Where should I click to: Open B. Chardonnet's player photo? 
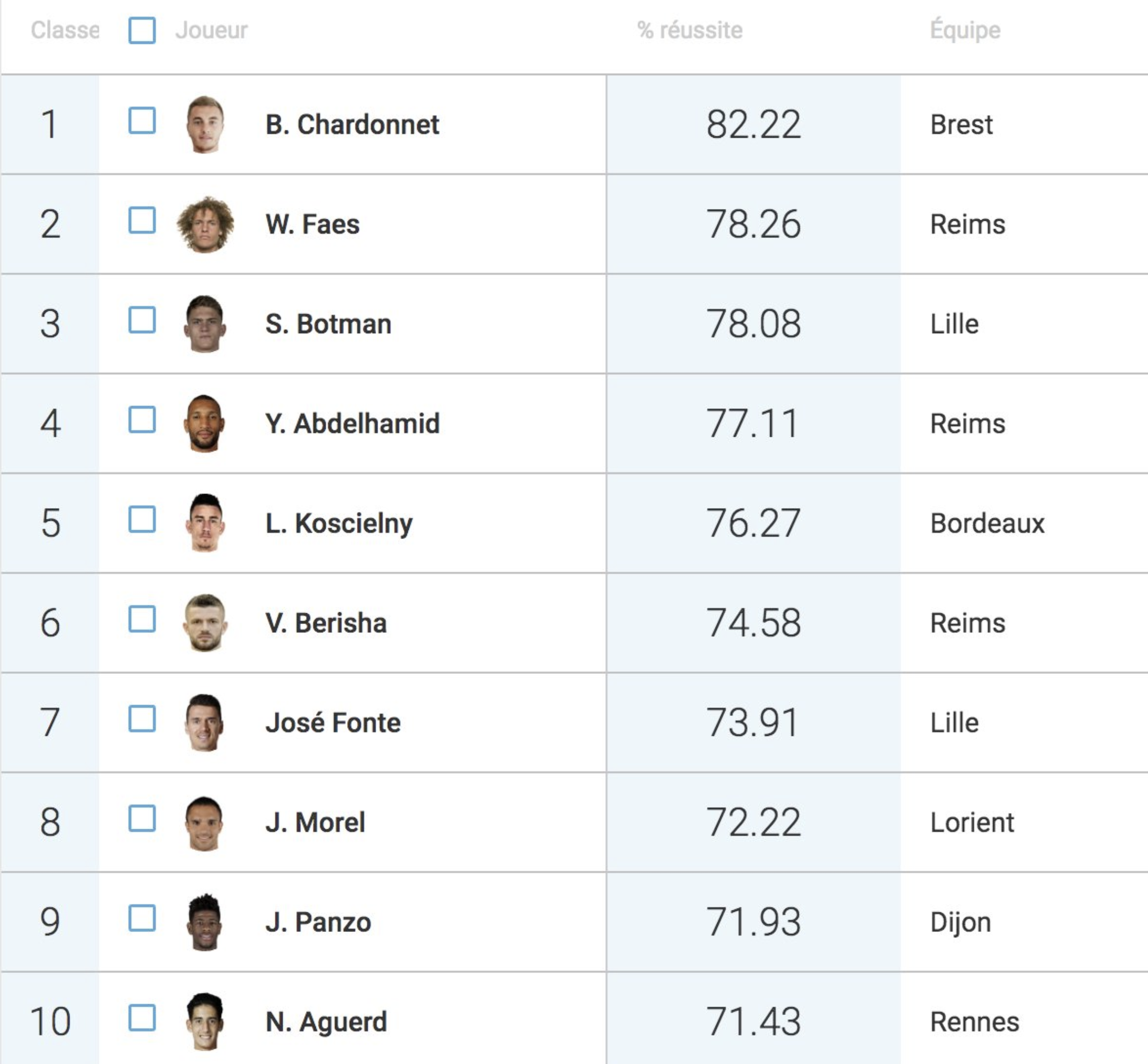coord(205,124)
